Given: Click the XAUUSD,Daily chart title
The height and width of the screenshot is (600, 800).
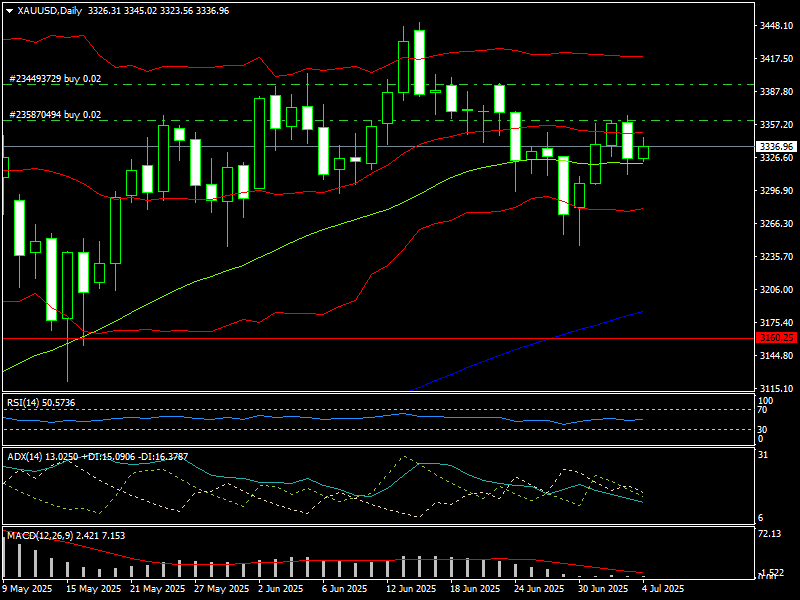Looking at the screenshot, I should tap(51, 11).
